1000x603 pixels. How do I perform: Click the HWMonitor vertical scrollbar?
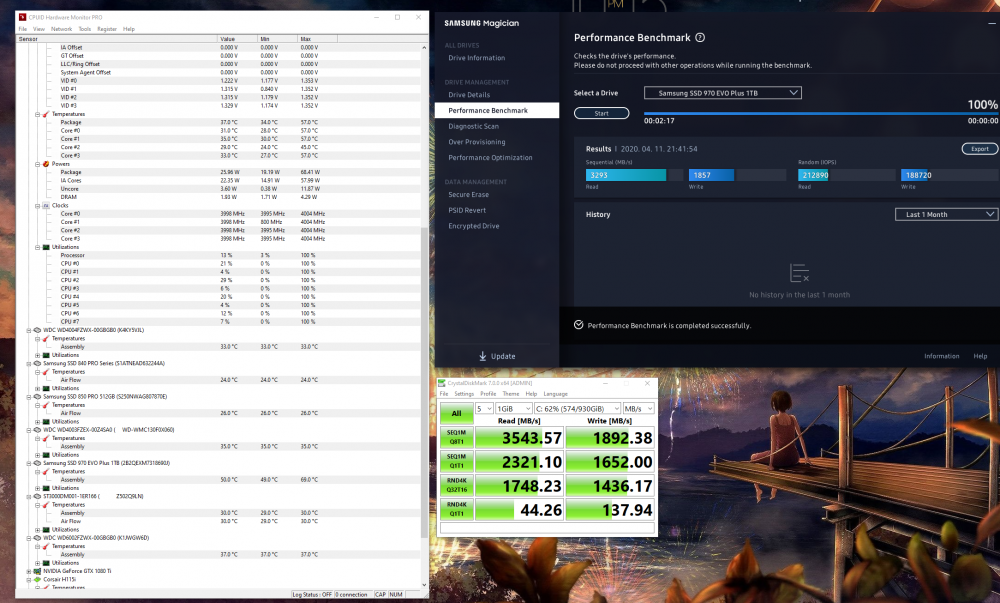pyautogui.click(x=424, y=316)
